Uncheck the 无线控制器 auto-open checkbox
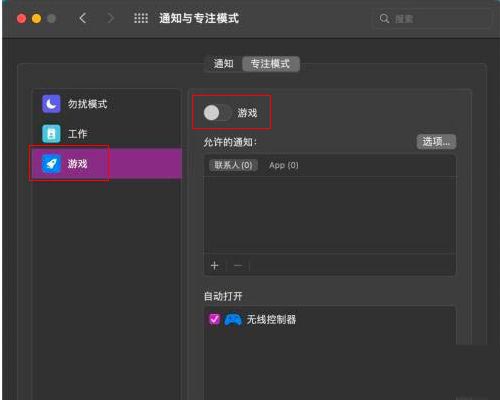Viewport: 500px width, 400px height. (214, 319)
